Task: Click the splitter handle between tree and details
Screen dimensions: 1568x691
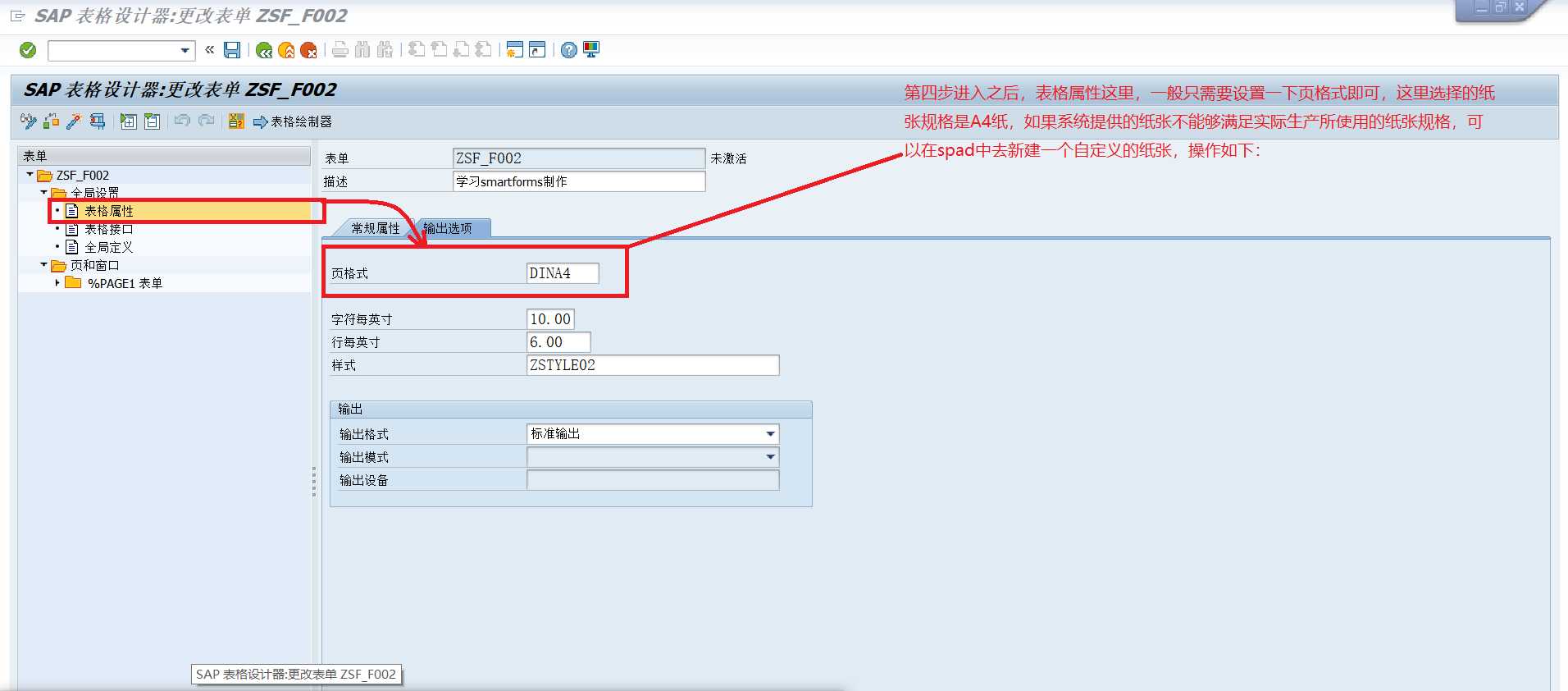Action: (x=314, y=481)
